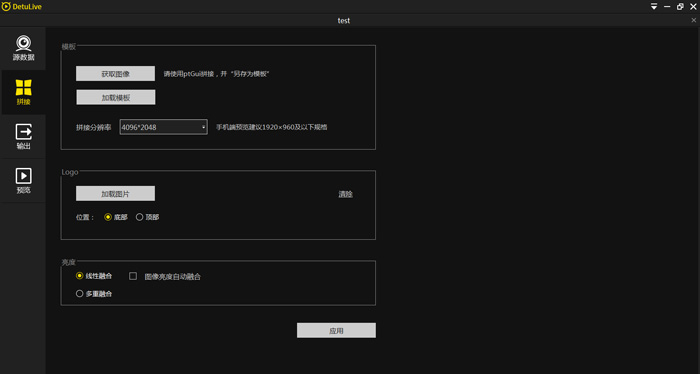Close the DetuLive window
The height and width of the screenshot is (374, 700).
693,7
